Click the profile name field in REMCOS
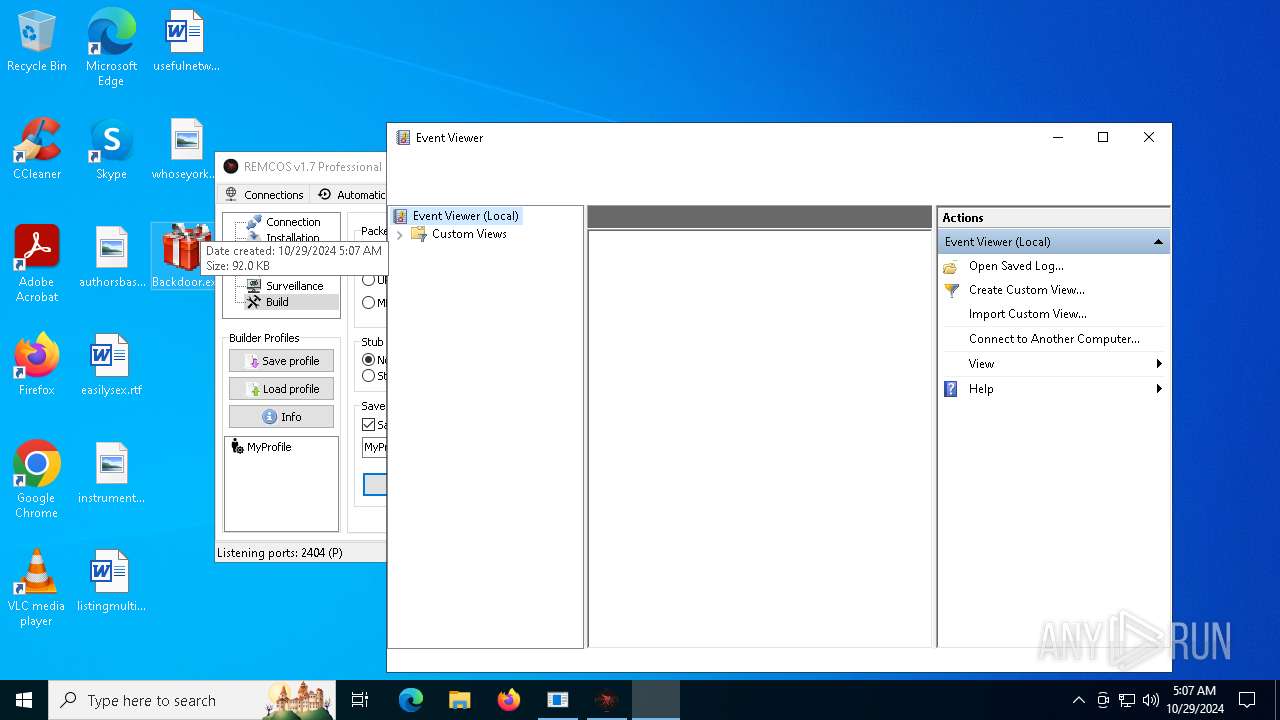This screenshot has width=1280, height=720. [x=374, y=448]
